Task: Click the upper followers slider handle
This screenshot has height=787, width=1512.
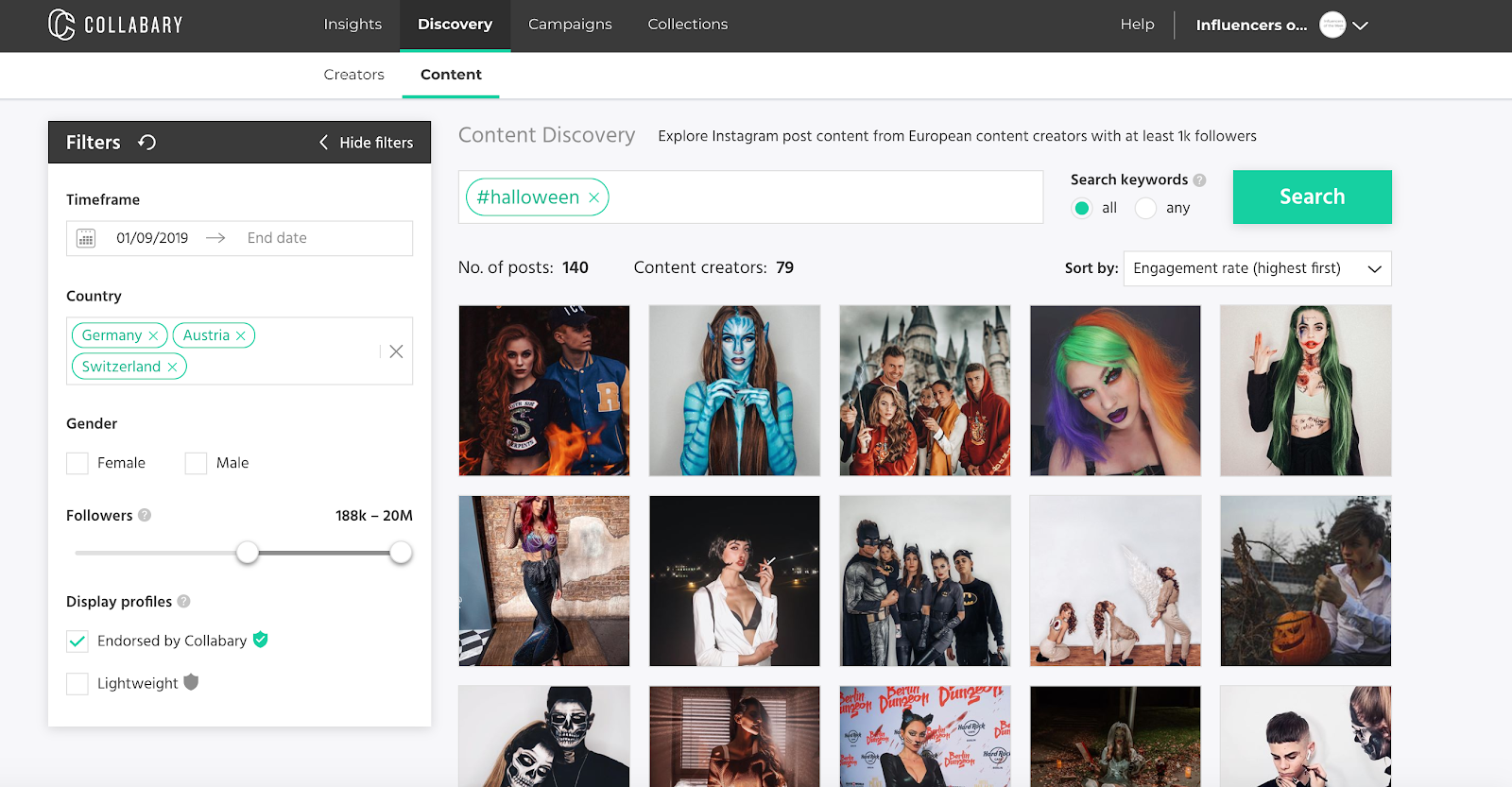Action: click(401, 553)
